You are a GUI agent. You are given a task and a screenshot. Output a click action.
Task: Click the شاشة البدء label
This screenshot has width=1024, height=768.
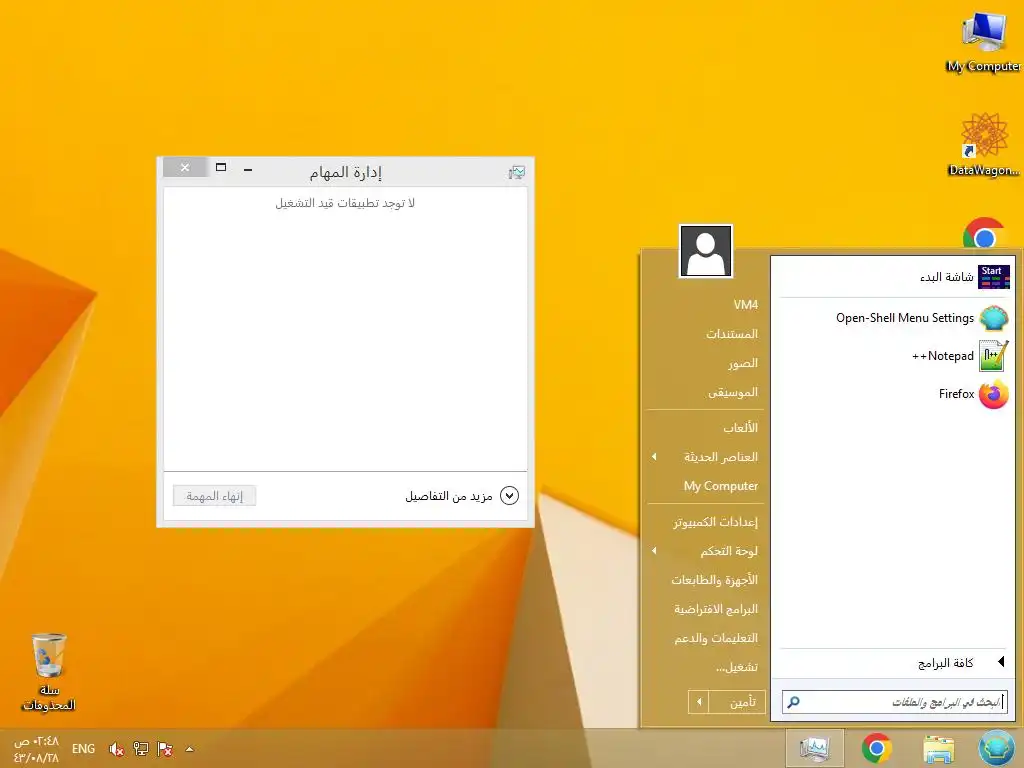(946, 277)
